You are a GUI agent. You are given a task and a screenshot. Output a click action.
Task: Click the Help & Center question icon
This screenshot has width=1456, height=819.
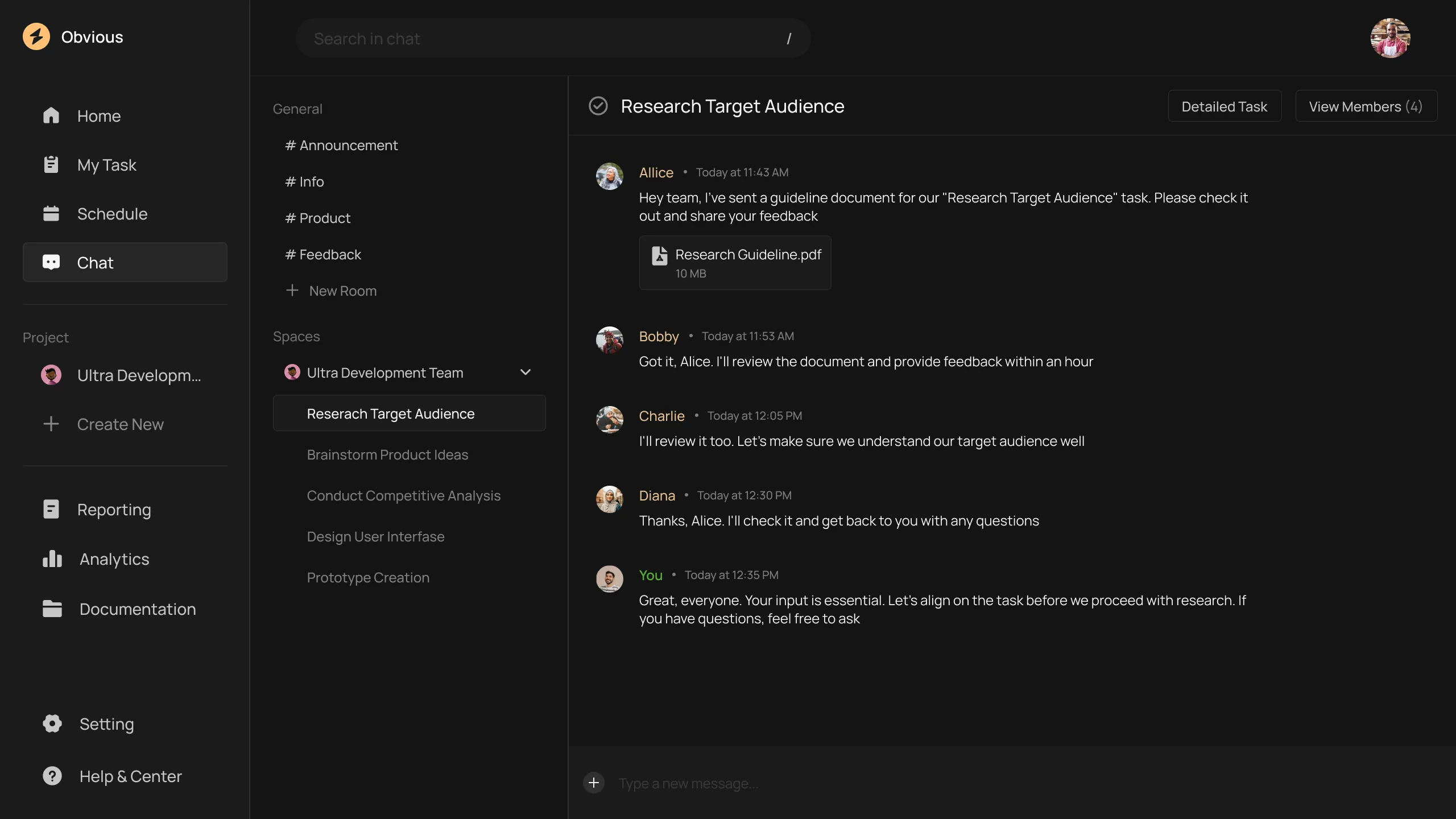[52, 776]
